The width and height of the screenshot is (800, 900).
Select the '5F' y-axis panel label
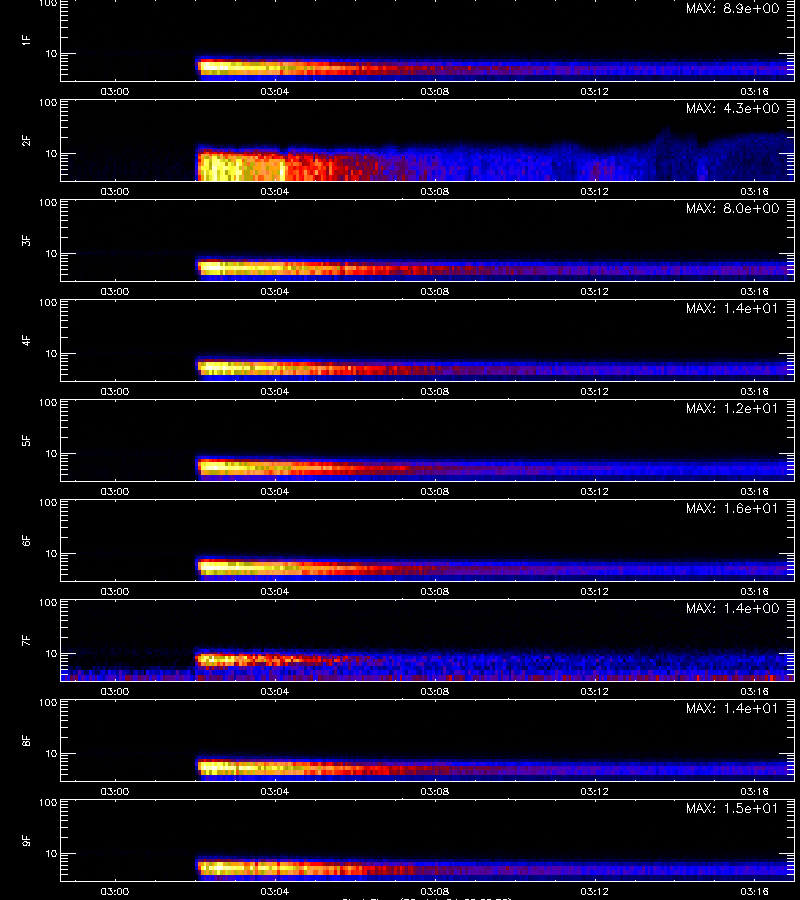tap(26, 440)
